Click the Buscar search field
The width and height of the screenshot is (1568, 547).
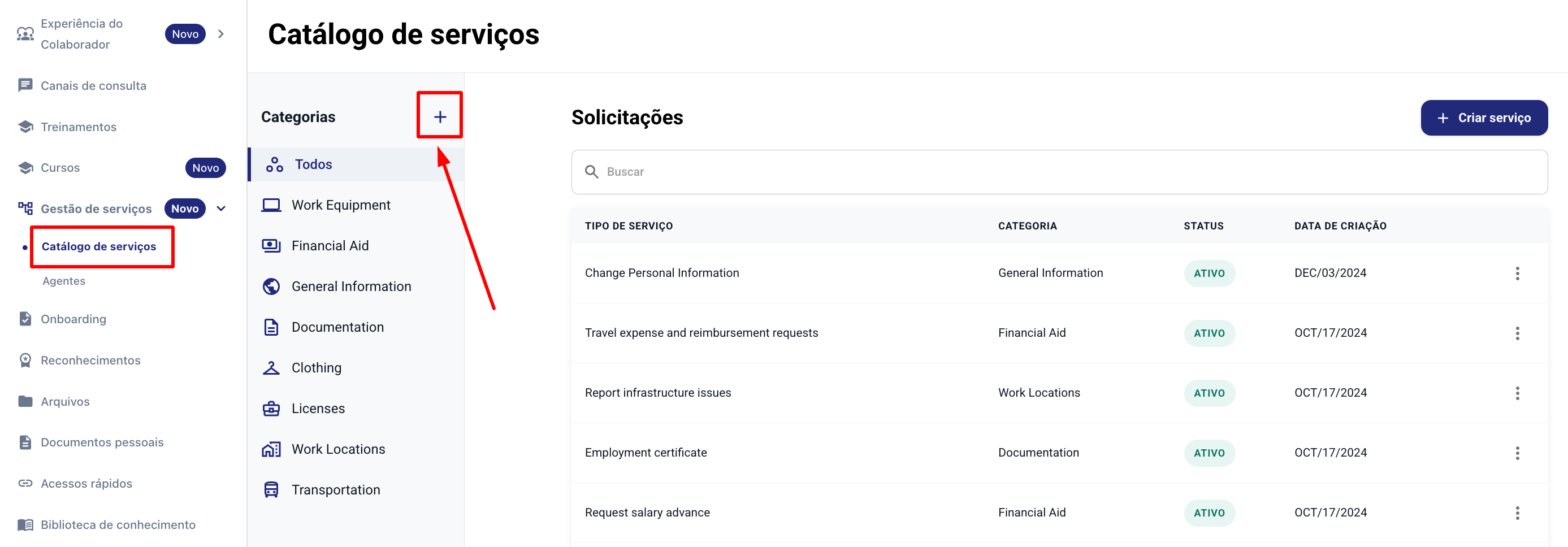click(1059, 172)
